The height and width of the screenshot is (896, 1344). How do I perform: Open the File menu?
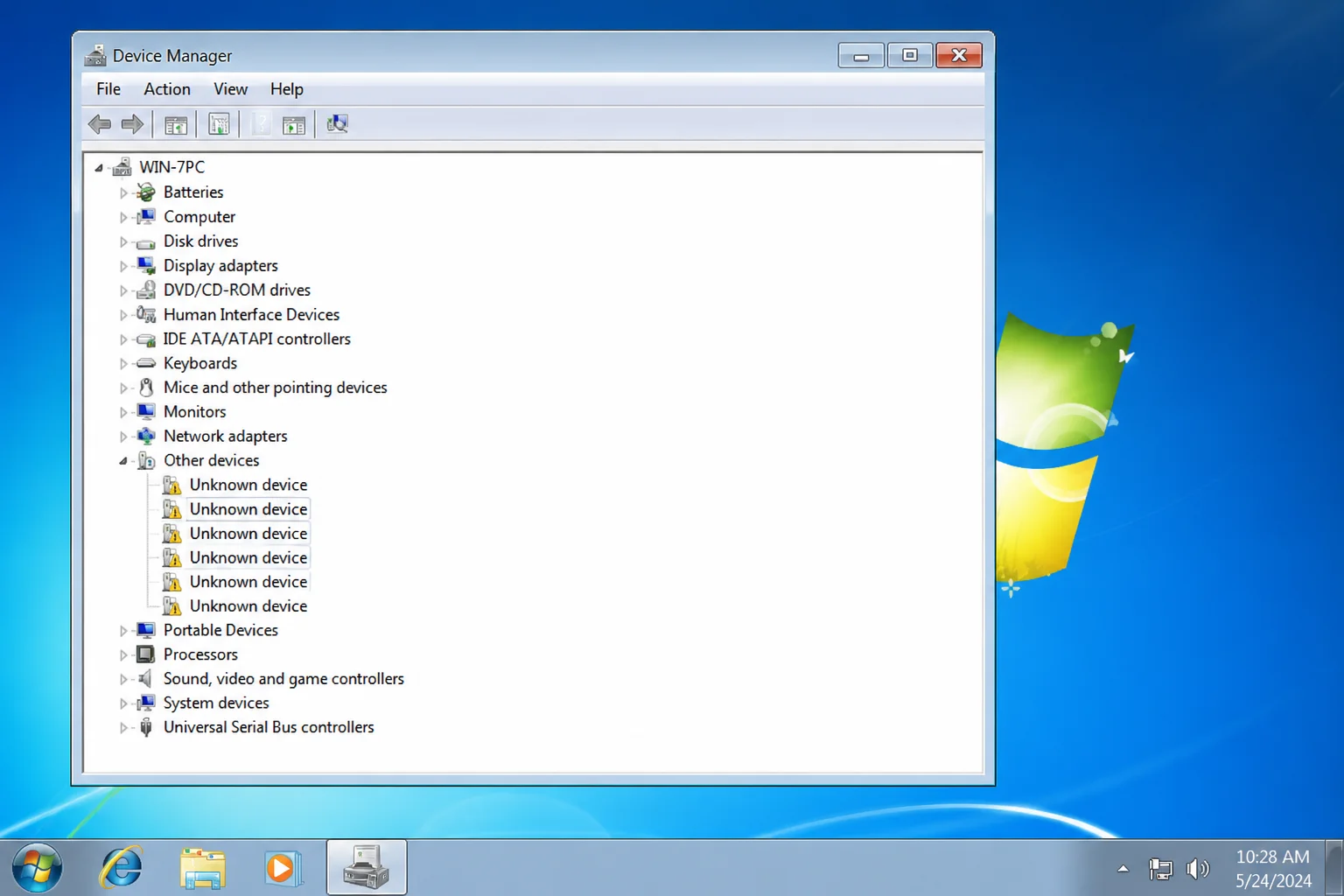click(x=108, y=89)
